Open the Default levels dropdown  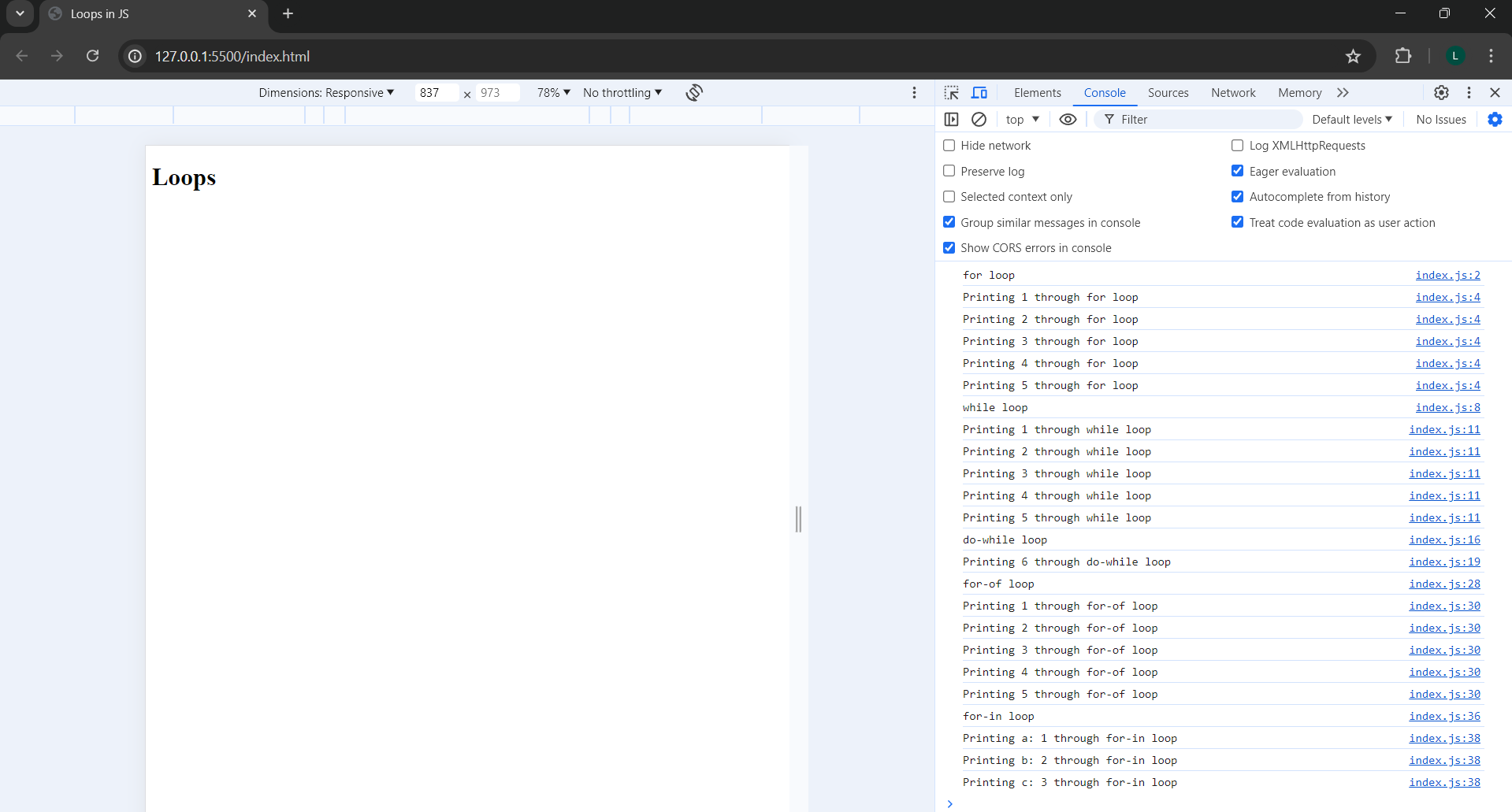pyautogui.click(x=1351, y=120)
